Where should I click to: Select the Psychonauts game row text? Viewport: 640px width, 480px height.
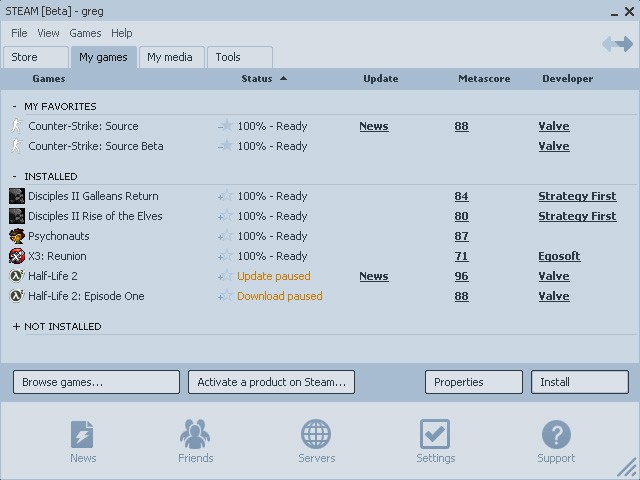tap(59, 236)
